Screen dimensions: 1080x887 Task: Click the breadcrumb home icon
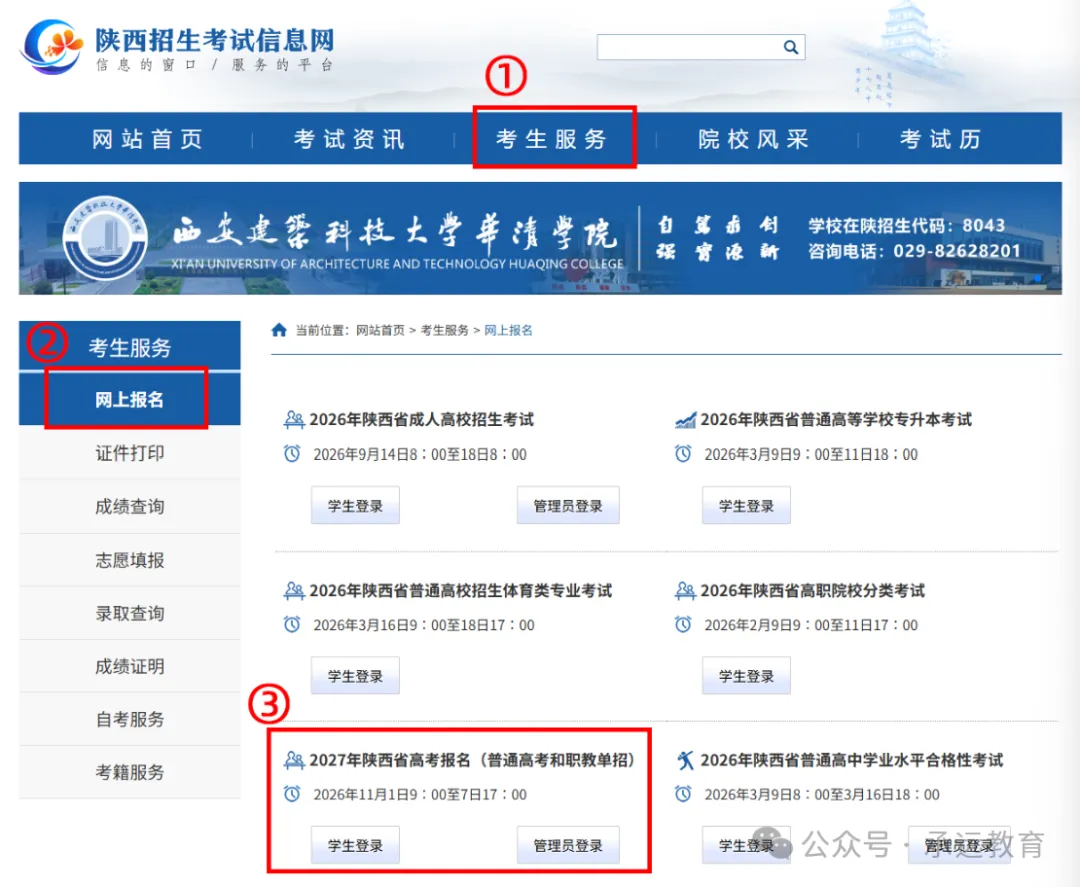[x=279, y=331]
